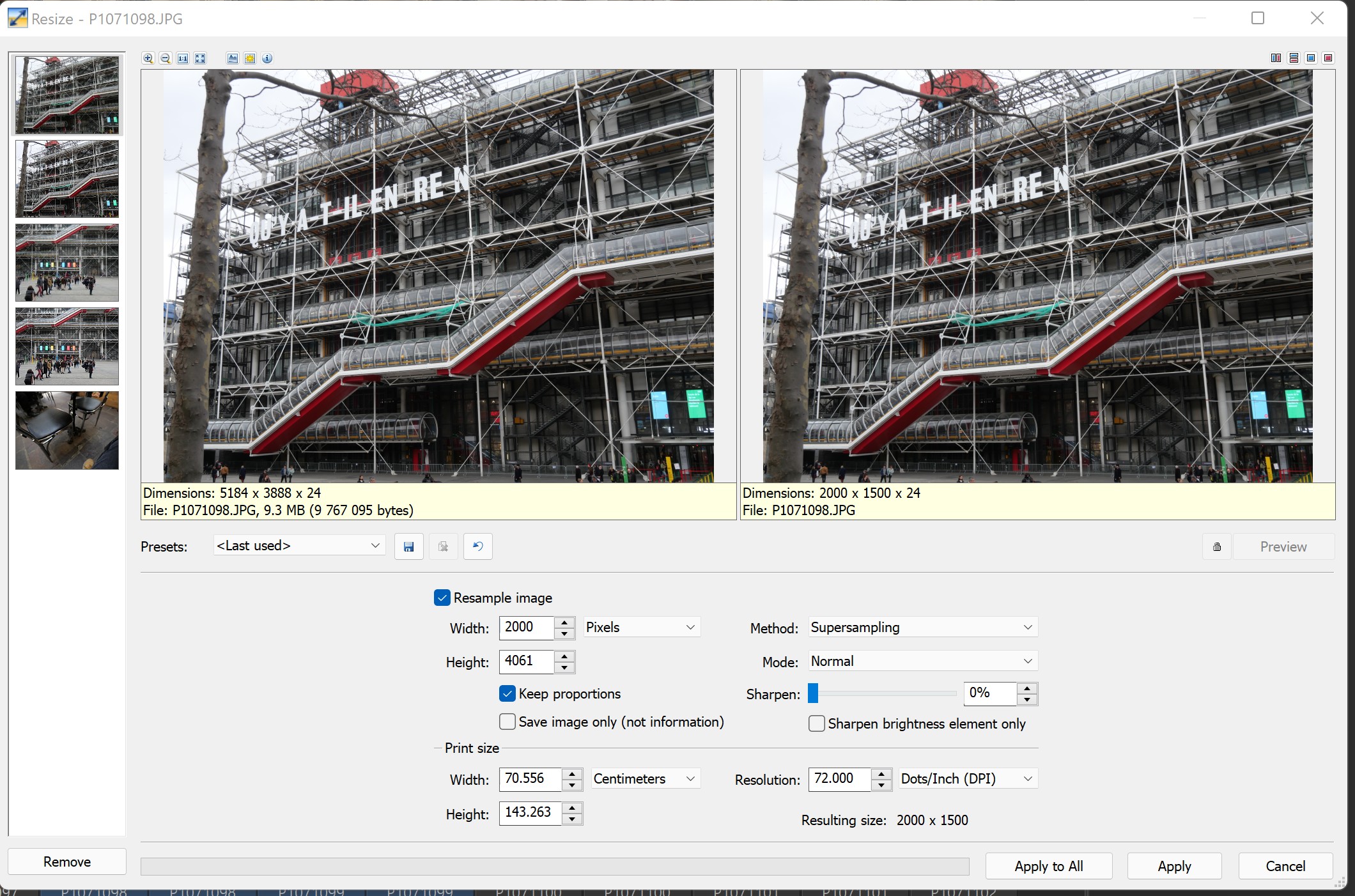Save the current preset using the floppy icon

coord(409,546)
